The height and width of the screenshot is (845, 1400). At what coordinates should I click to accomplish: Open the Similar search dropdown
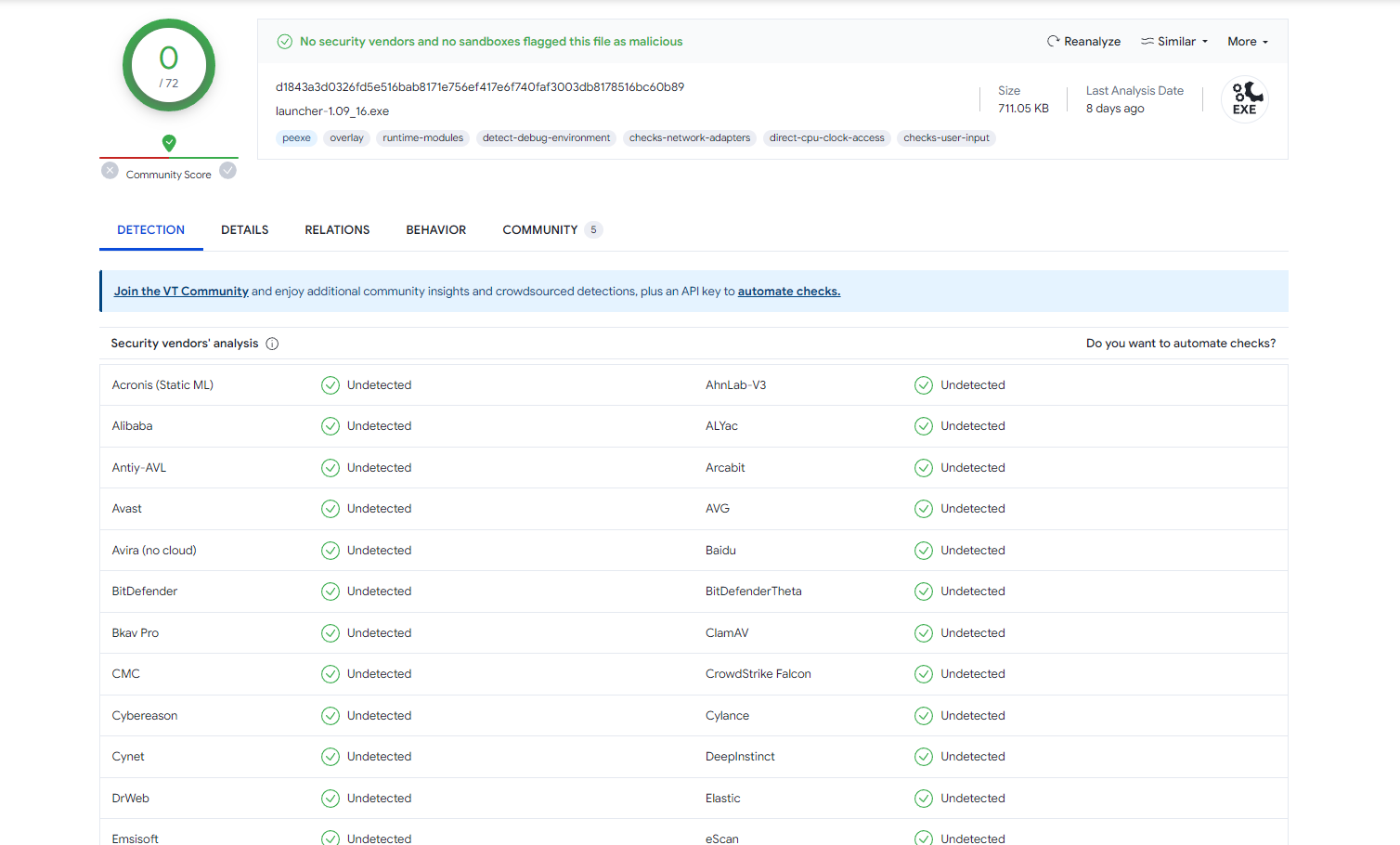tap(1174, 41)
